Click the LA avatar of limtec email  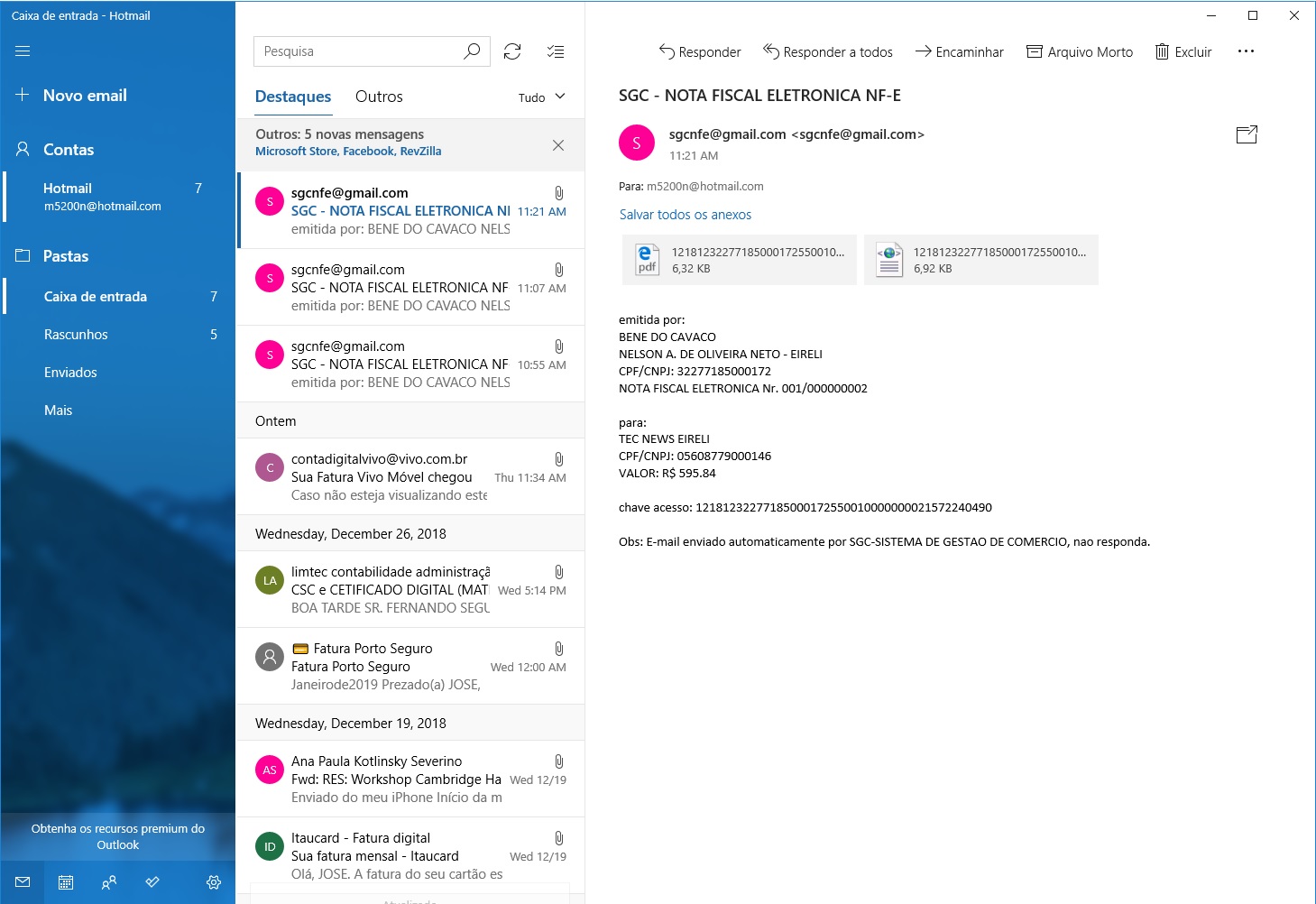click(x=270, y=580)
